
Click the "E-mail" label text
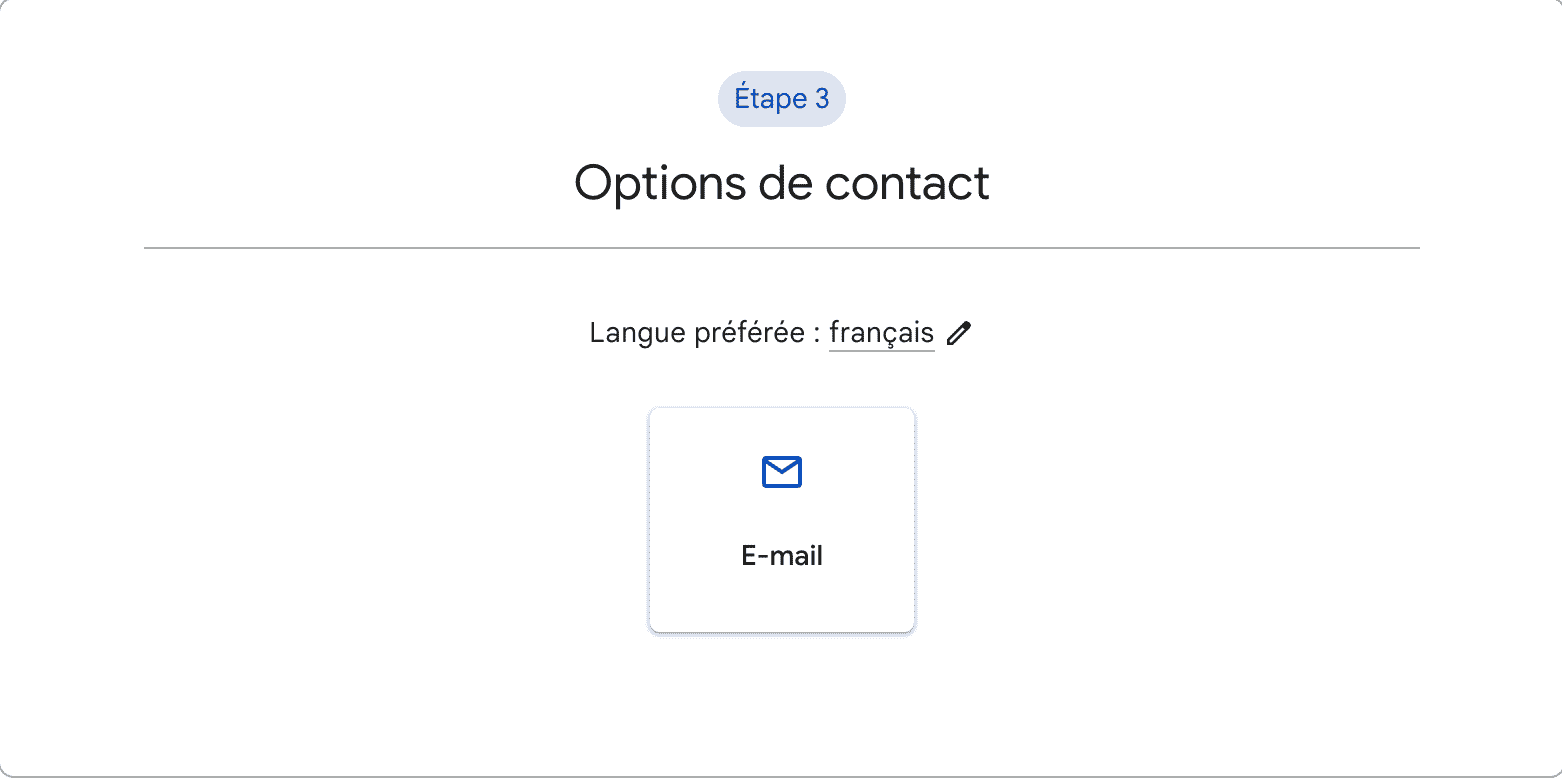tap(782, 556)
